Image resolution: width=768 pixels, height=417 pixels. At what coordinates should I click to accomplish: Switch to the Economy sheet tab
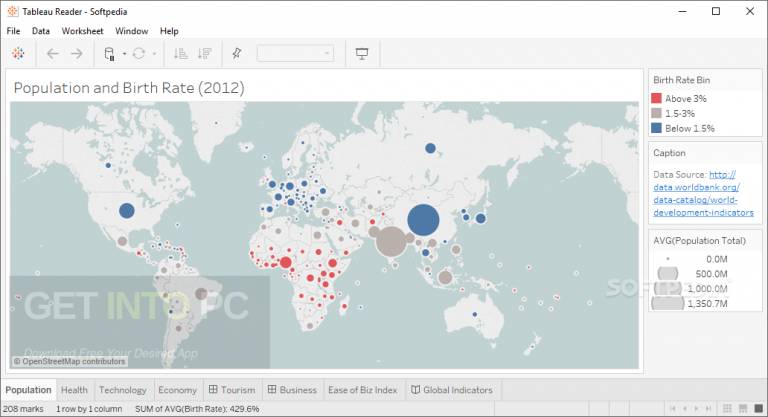[177, 390]
